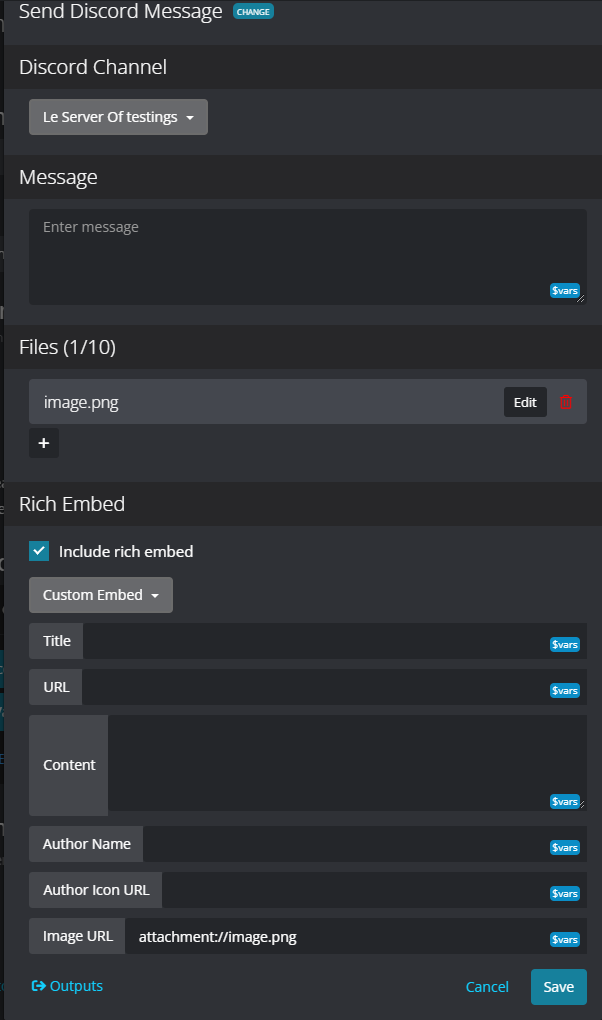Open $vars picker for the Message field
Image resolution: width=602 pixels, height=1020 pixels.
click(x=565, y=290)
